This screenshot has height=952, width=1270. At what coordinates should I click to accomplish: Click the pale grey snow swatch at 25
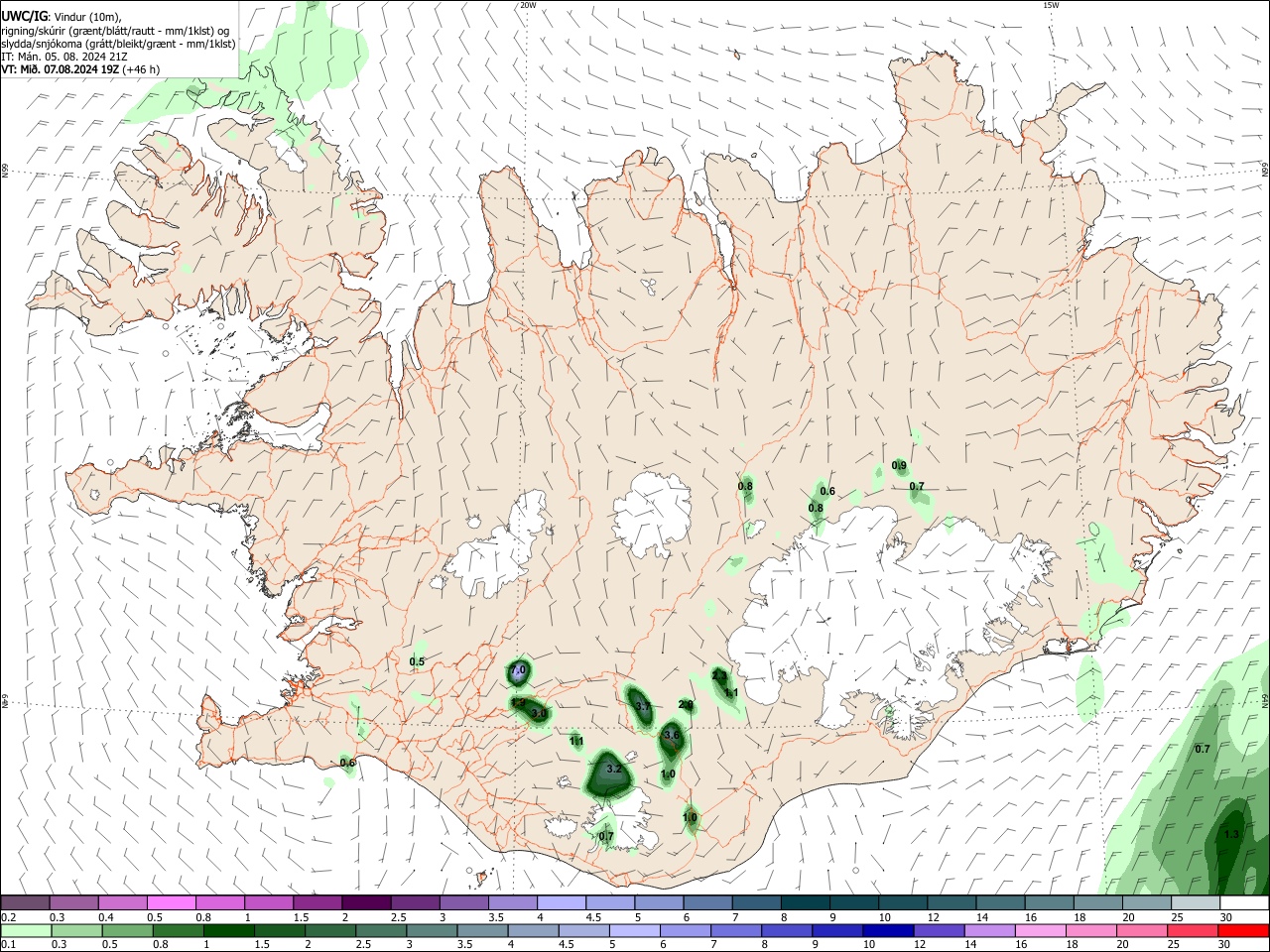1195,903
